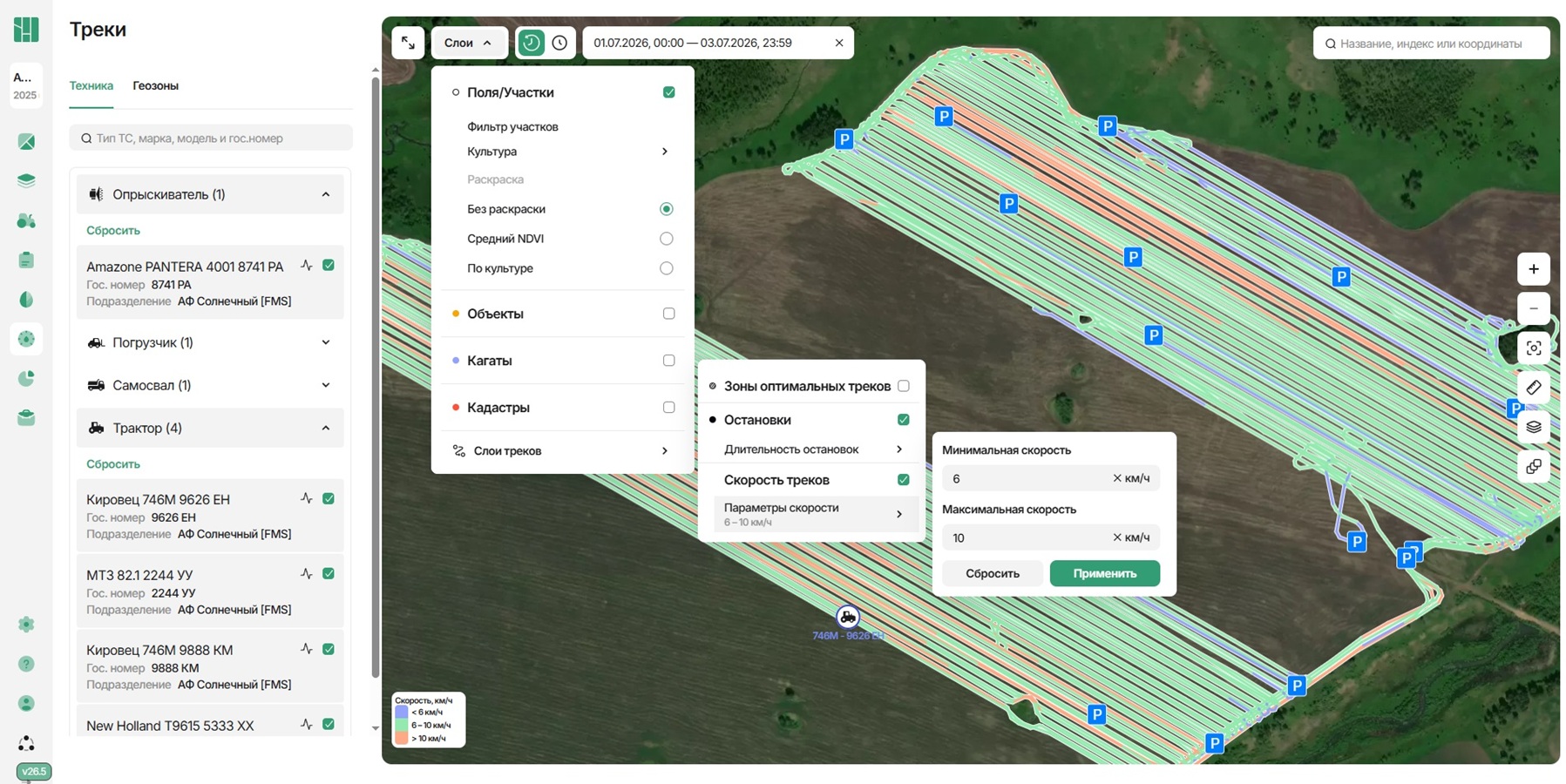The image size is (1566, 784).
Task: Click the vehicle search field
Action: [211, 138]
